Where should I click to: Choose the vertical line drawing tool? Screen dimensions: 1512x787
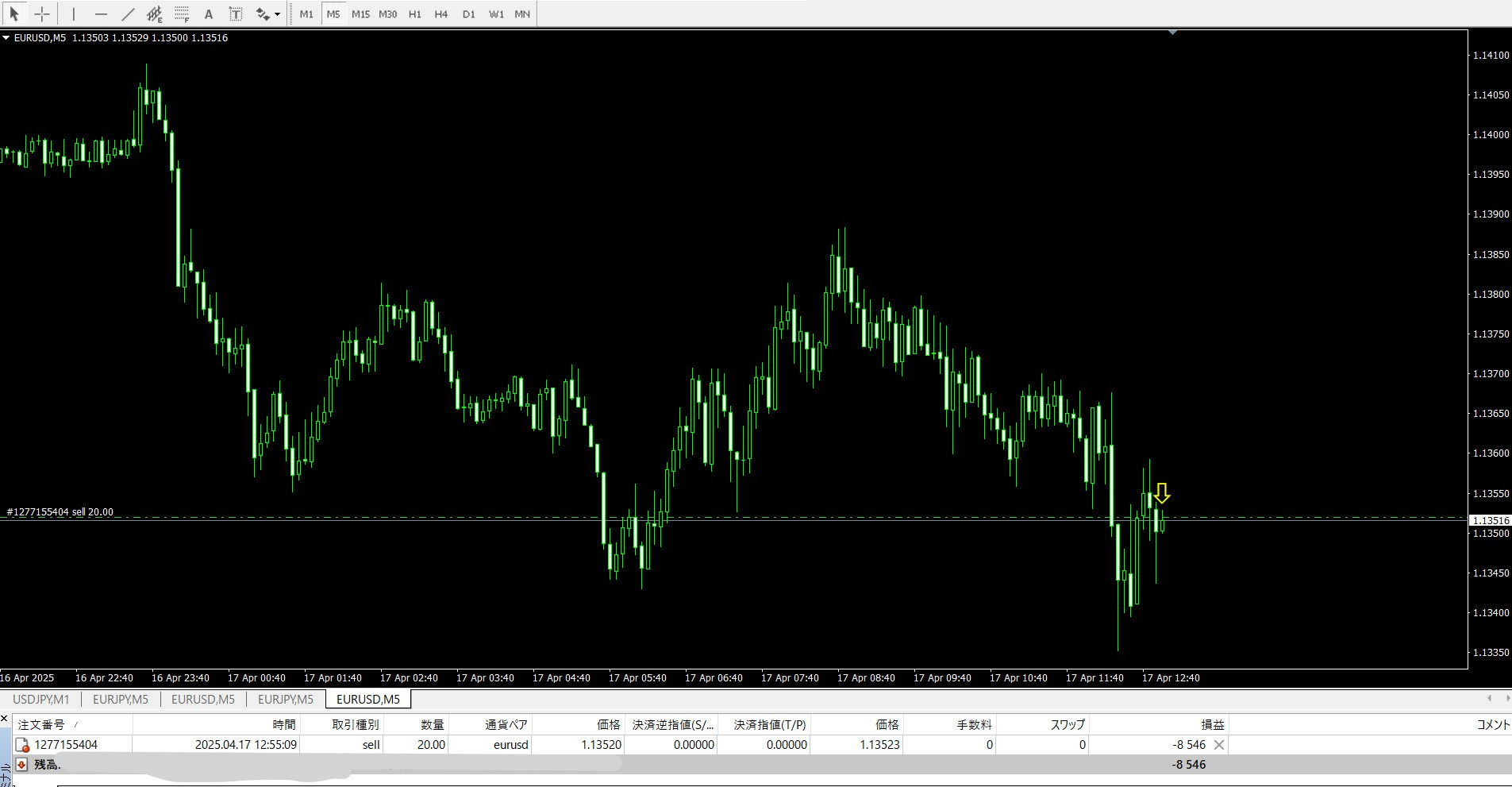(x=74, y=14)
